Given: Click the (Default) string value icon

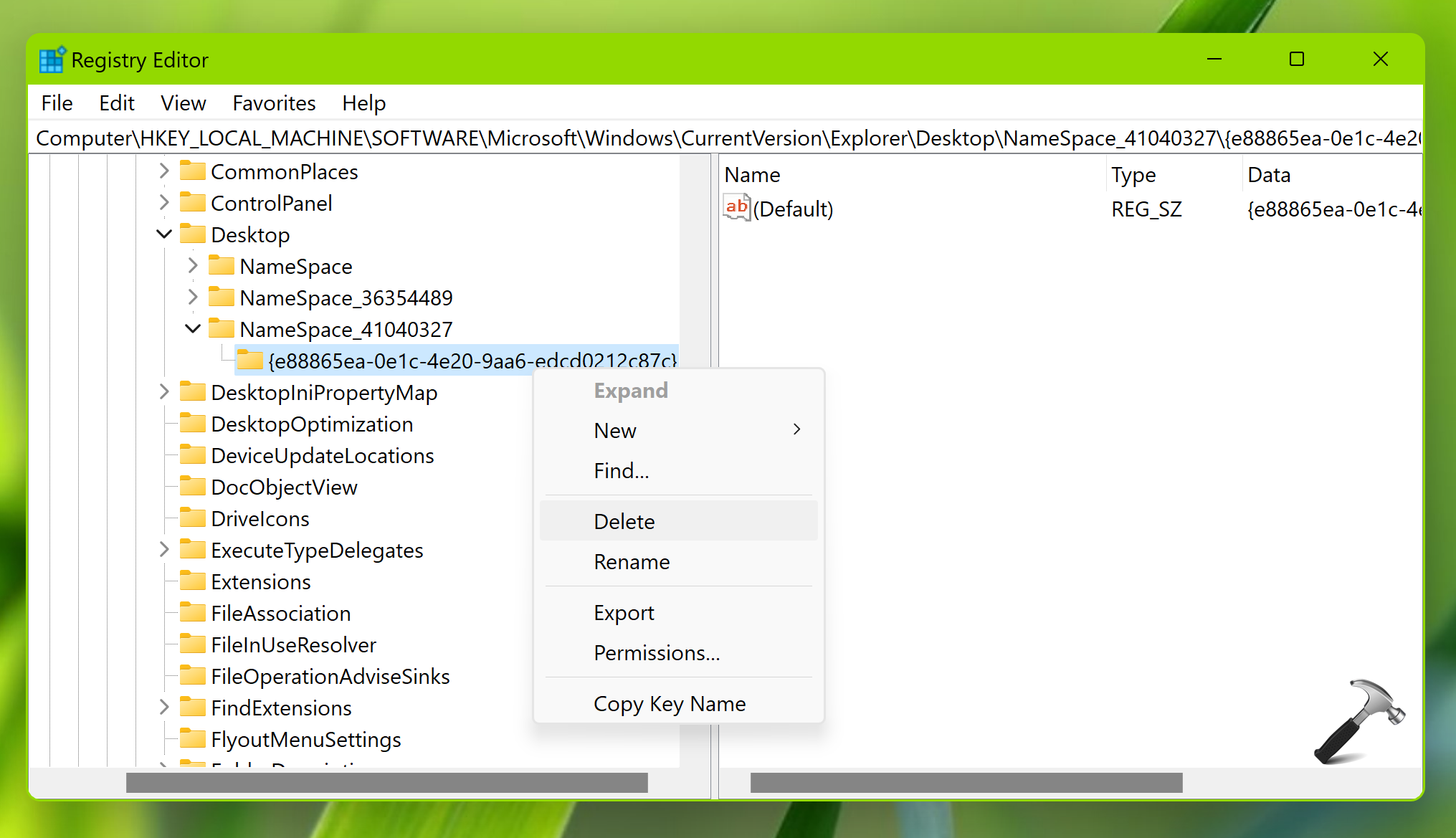Looking at the screenshot, I should point(736,208).
